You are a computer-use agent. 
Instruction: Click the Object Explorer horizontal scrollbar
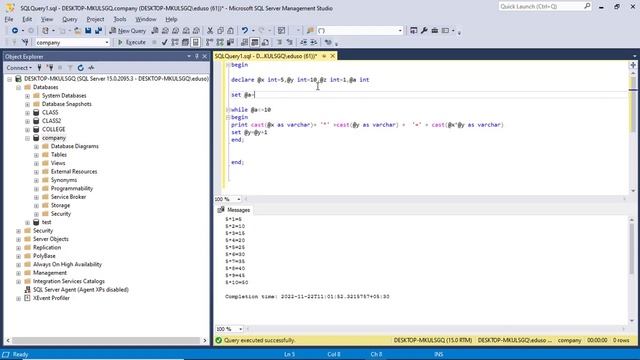click(x=106, y=340)
